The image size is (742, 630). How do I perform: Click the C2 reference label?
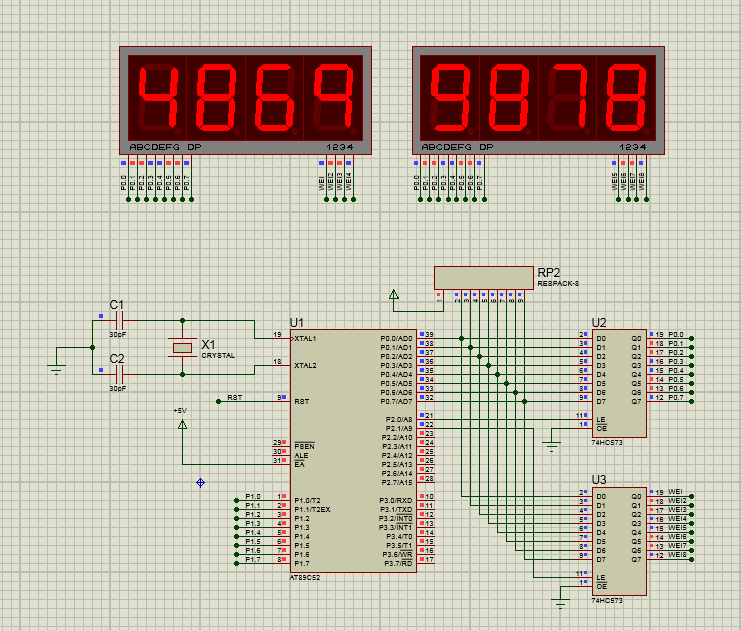click(x=116, y=359)
